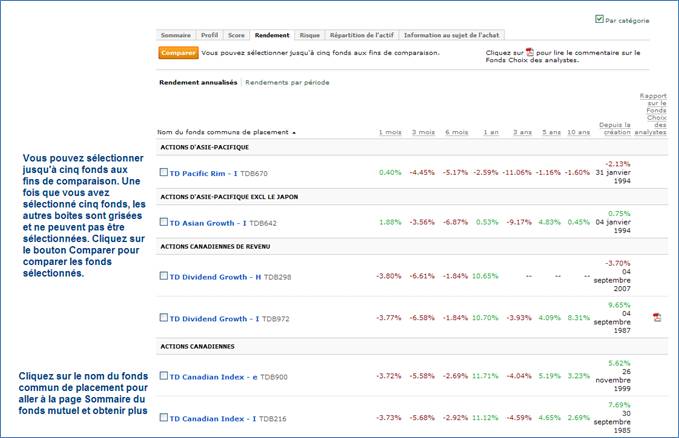Screen dimensions: 679x438
Task: Sort by the 10 ans column header
Action: point(579,132)
